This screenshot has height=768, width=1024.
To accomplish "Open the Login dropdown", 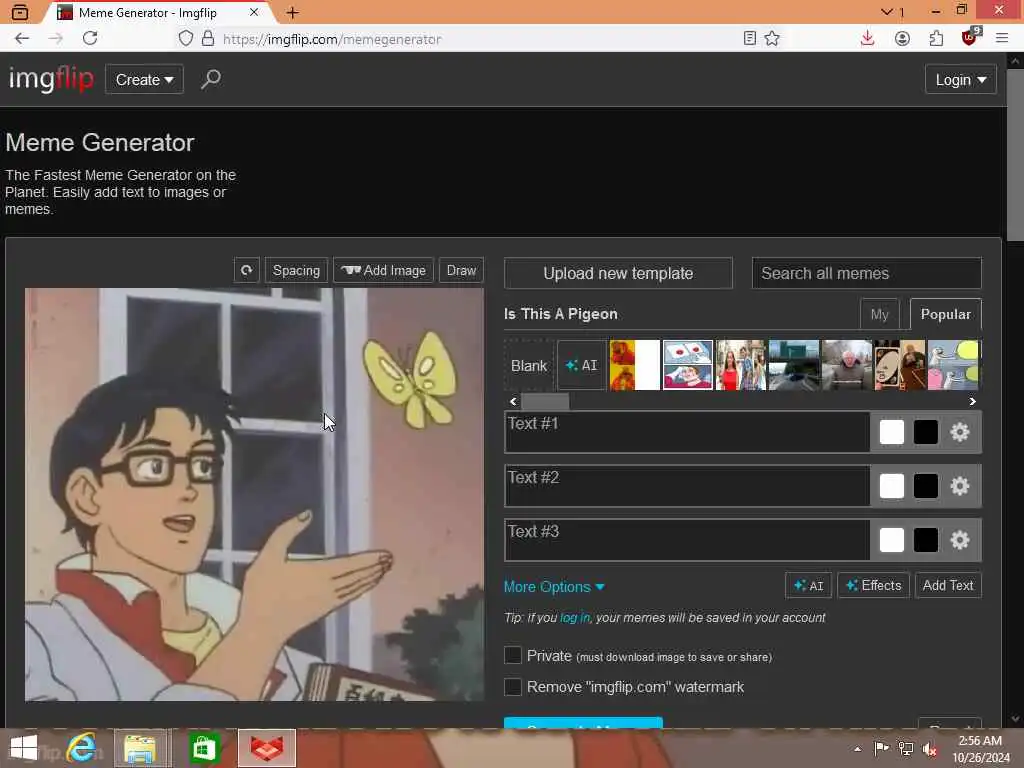I will tap(961, 80).
